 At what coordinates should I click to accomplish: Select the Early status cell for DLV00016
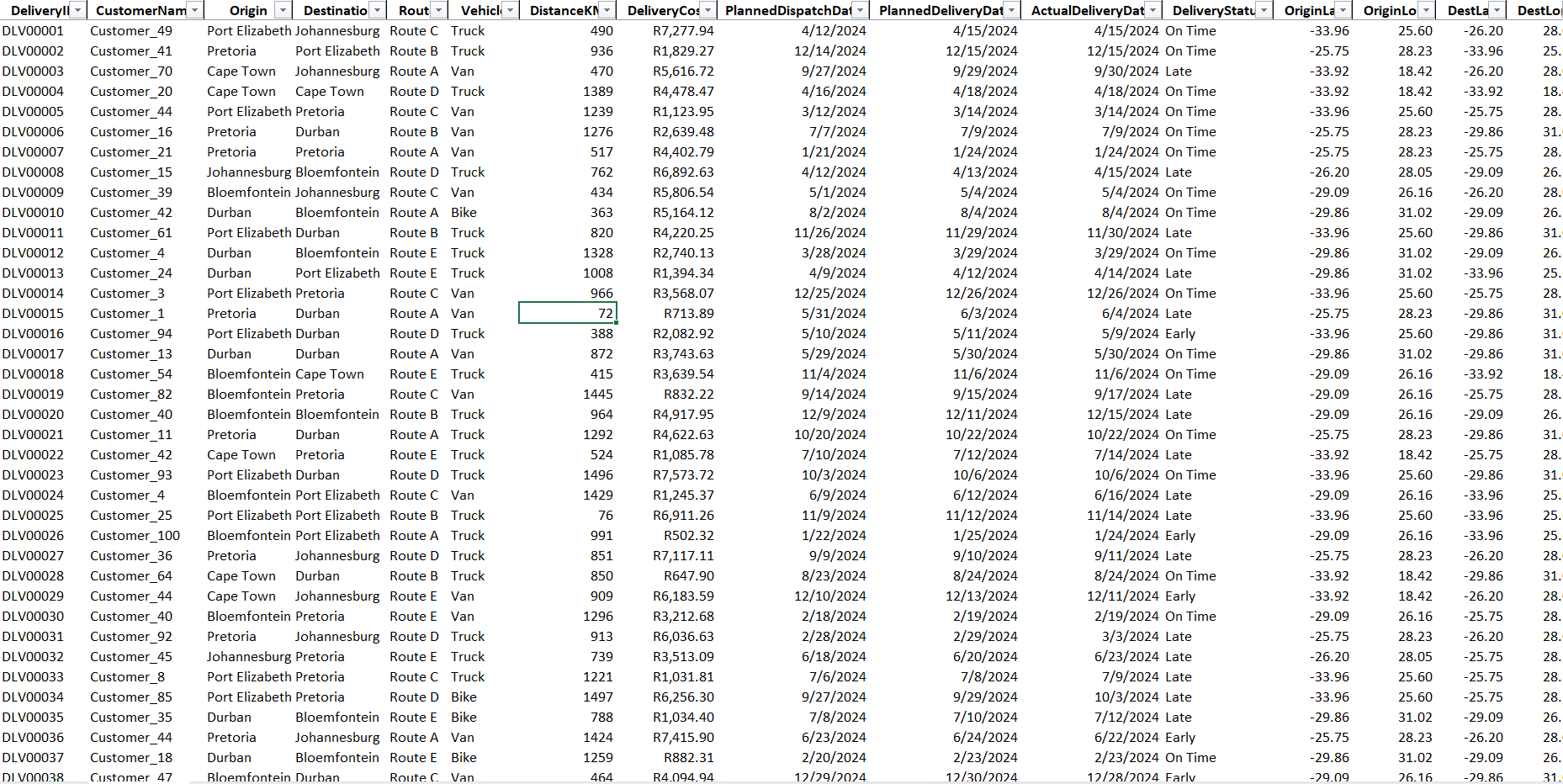point(1179,334)
